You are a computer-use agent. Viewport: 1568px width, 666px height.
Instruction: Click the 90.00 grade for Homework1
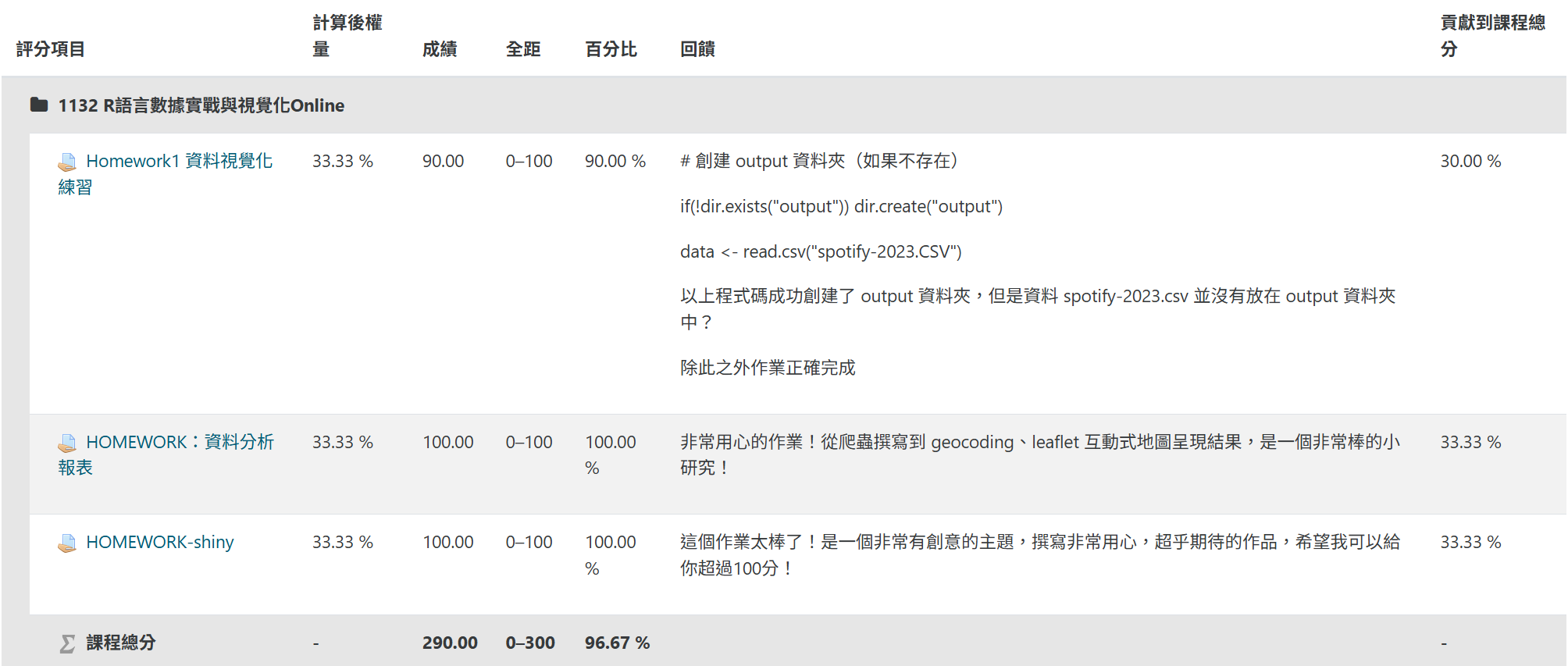[x=443, y=161]
